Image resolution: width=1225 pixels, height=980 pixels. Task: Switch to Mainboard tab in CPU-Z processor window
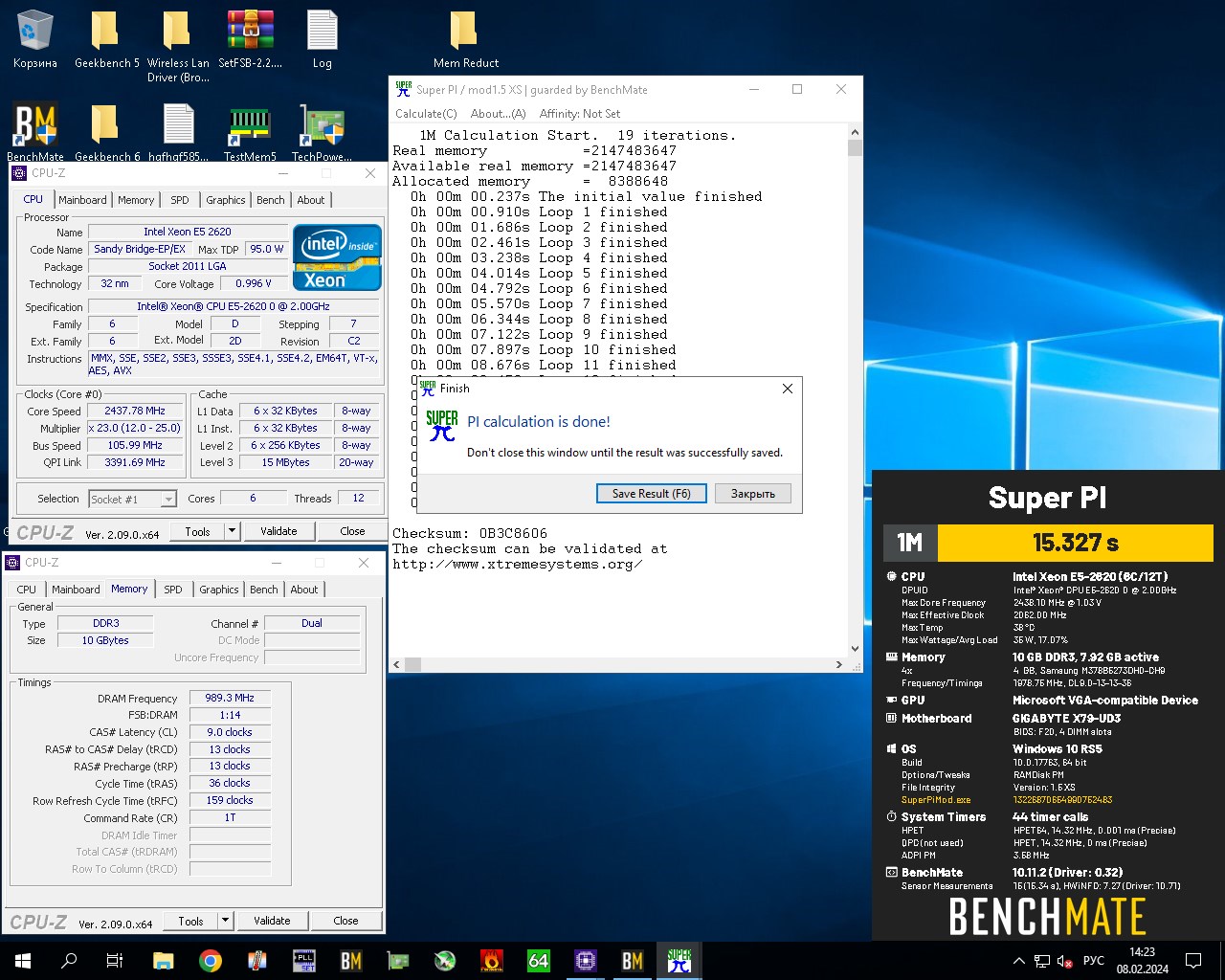click(x=82, y=200)
